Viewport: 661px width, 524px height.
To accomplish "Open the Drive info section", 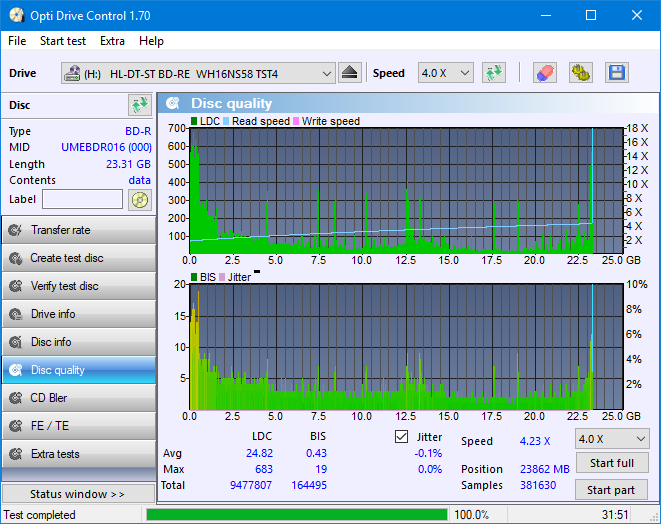I will 79,314.
